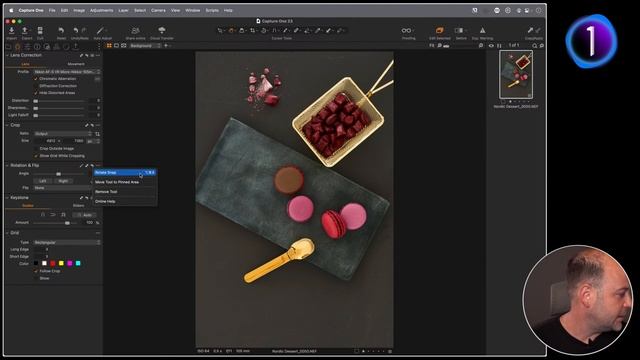The image size is (640, 360).
Task: Click the Proofing glasses icon
Action: tap(406, 31)
